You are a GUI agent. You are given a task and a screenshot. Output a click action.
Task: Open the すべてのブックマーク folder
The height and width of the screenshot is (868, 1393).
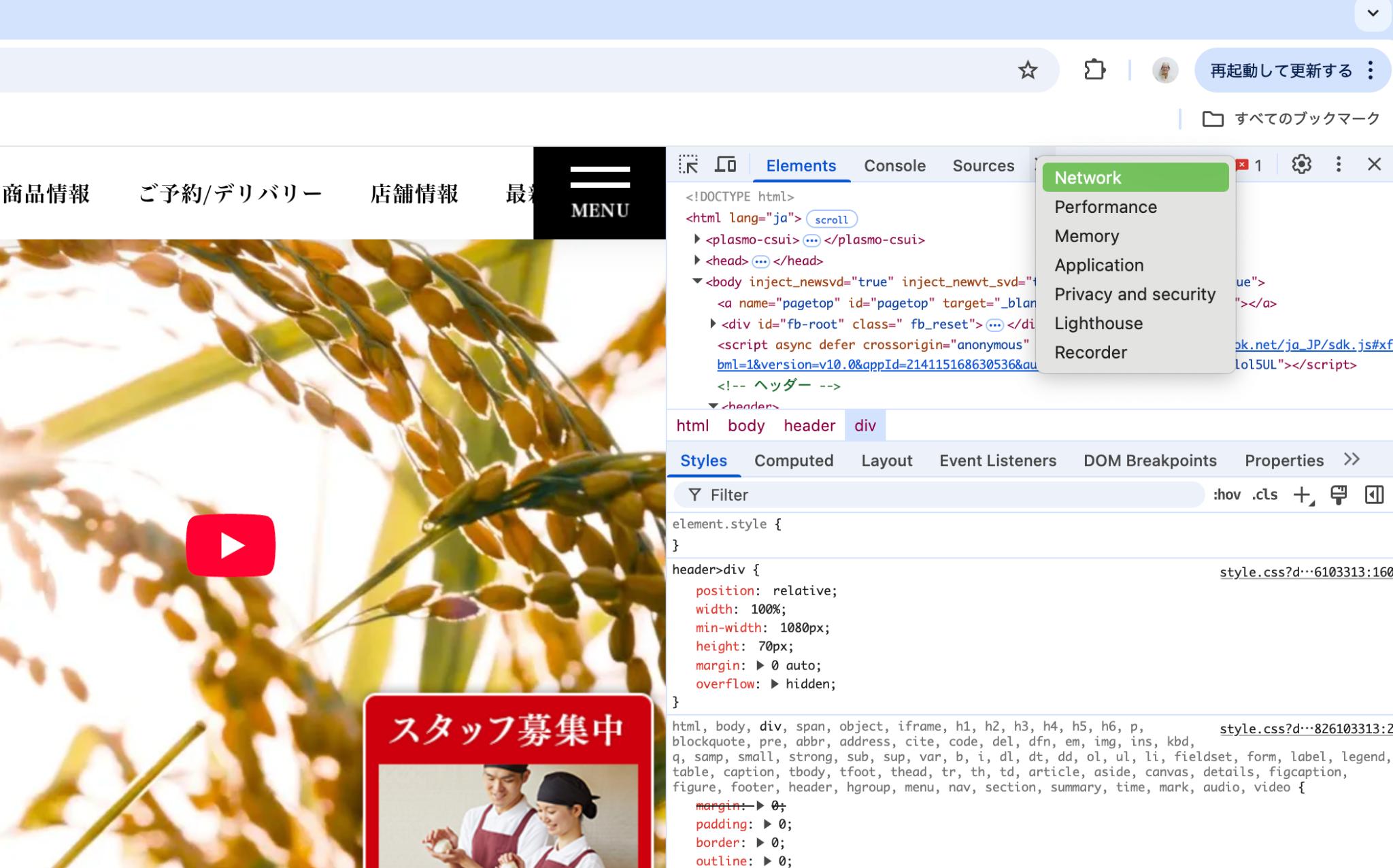(x=1291, y=119)
